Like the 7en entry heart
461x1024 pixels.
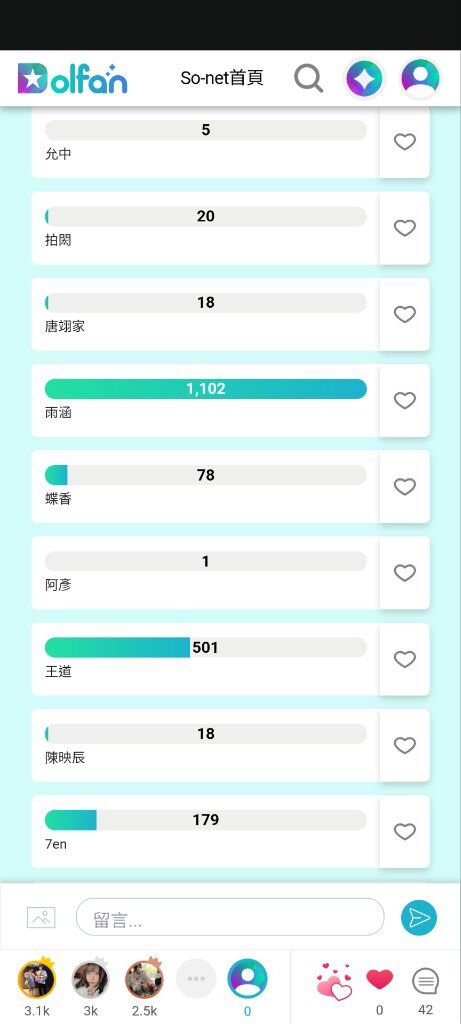(x=405, y=831)
